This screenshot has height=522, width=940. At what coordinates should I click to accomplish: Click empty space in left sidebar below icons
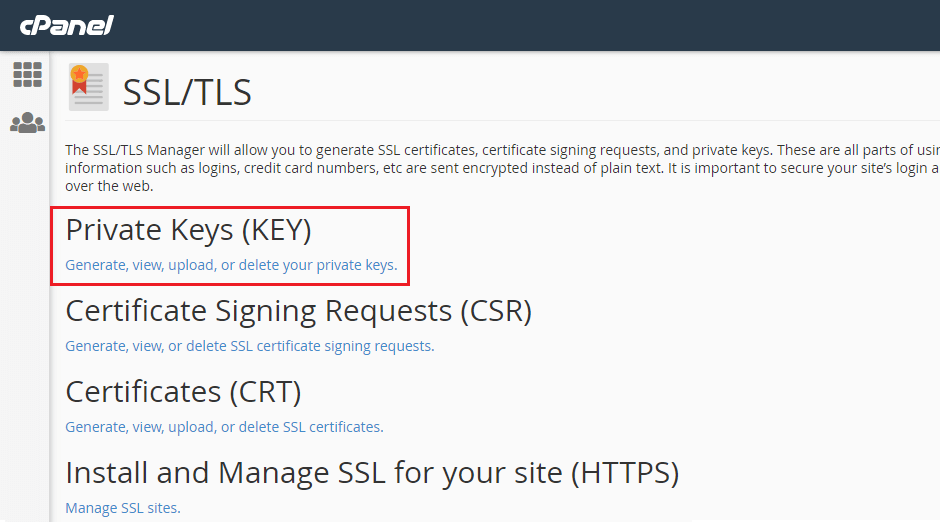point(25,330)
